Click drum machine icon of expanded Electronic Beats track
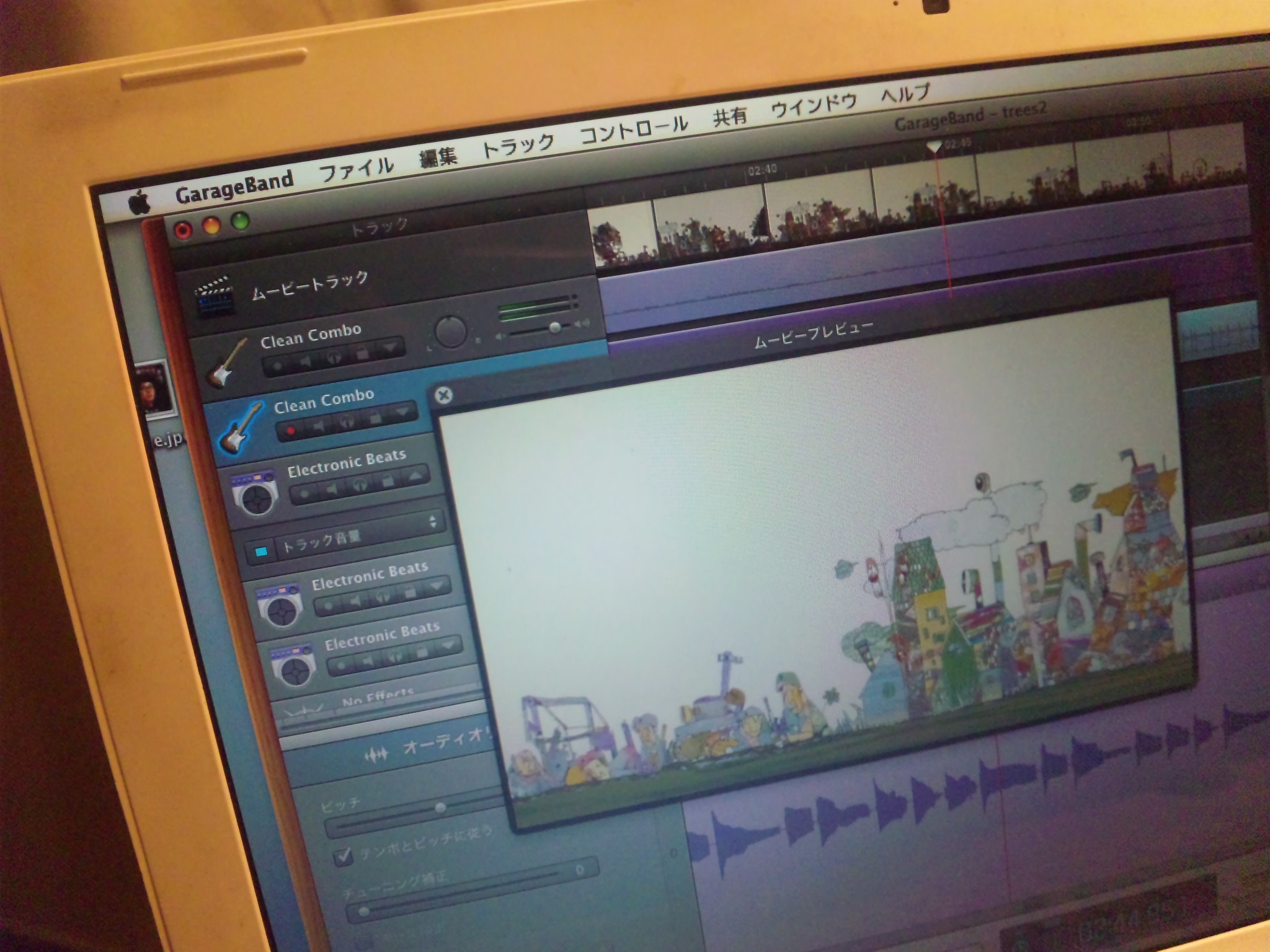The width and height of the screenshot is (1270, 952). coord(255,493)
